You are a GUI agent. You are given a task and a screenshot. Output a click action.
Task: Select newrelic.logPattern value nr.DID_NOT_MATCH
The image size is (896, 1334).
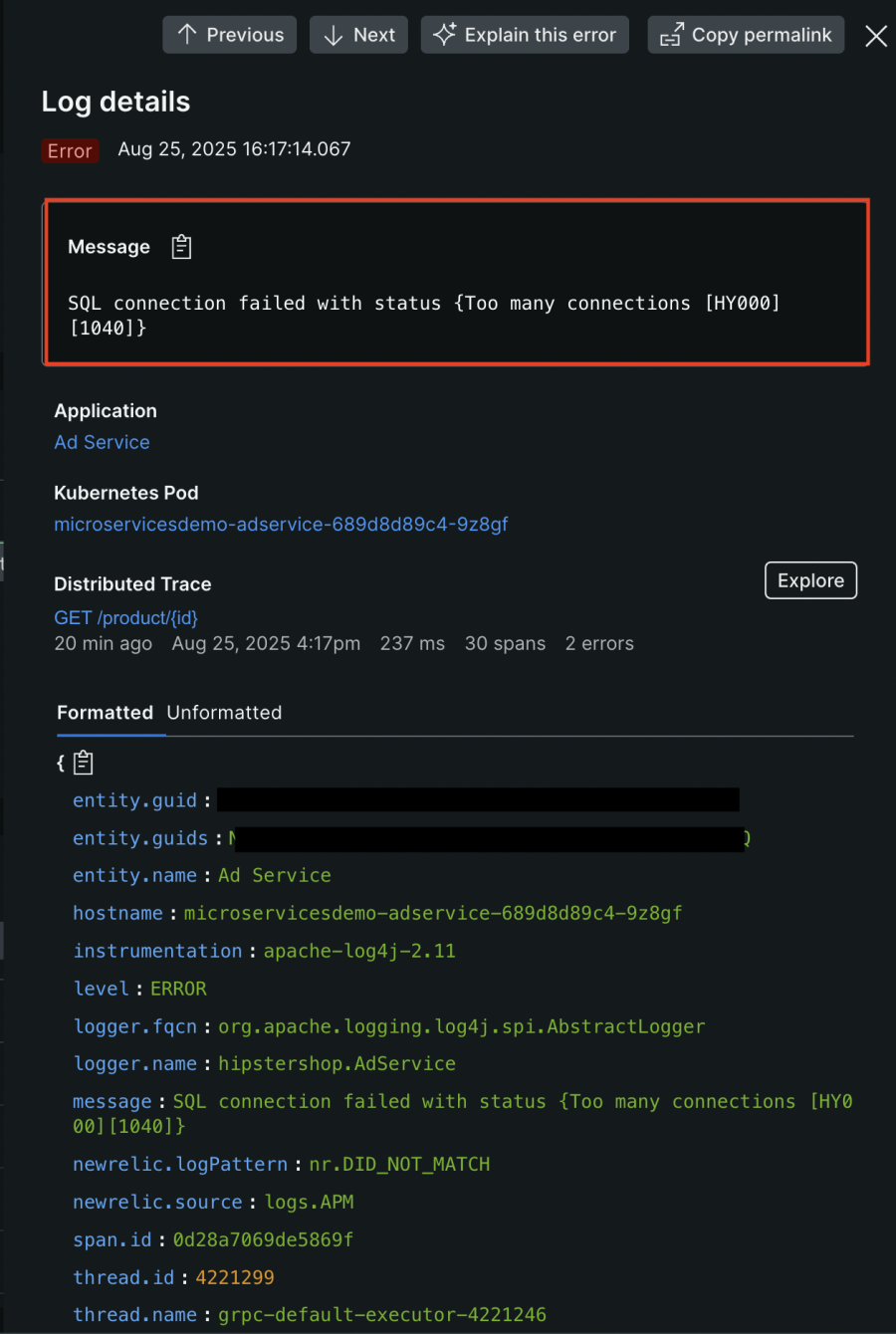click(x=399, y=1165)
